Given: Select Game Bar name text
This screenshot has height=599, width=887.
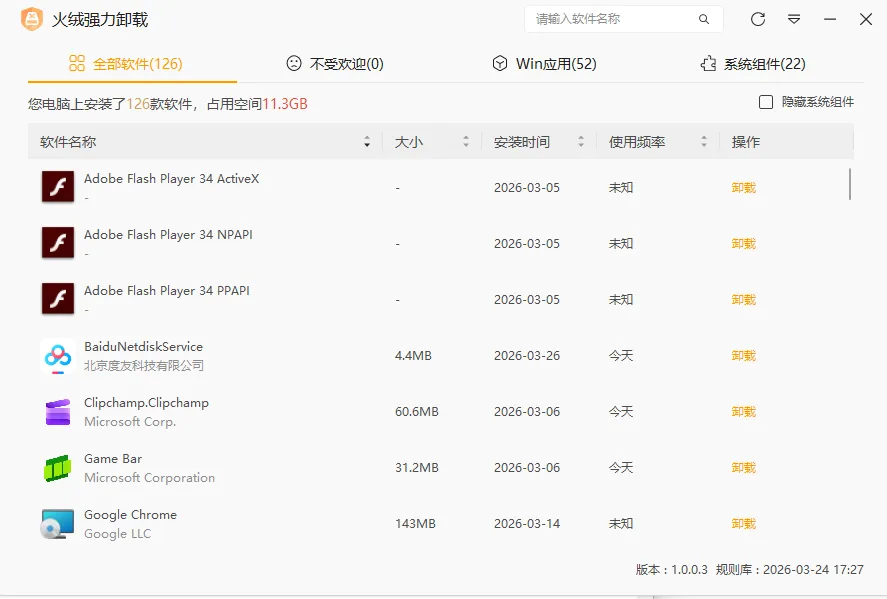Looking at the screenshot, I should coord(113,459).
